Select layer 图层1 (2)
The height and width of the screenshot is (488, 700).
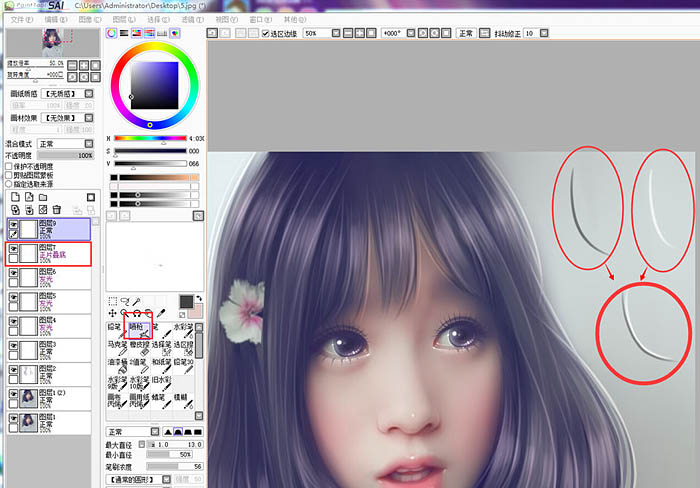[x=48, y=399]
